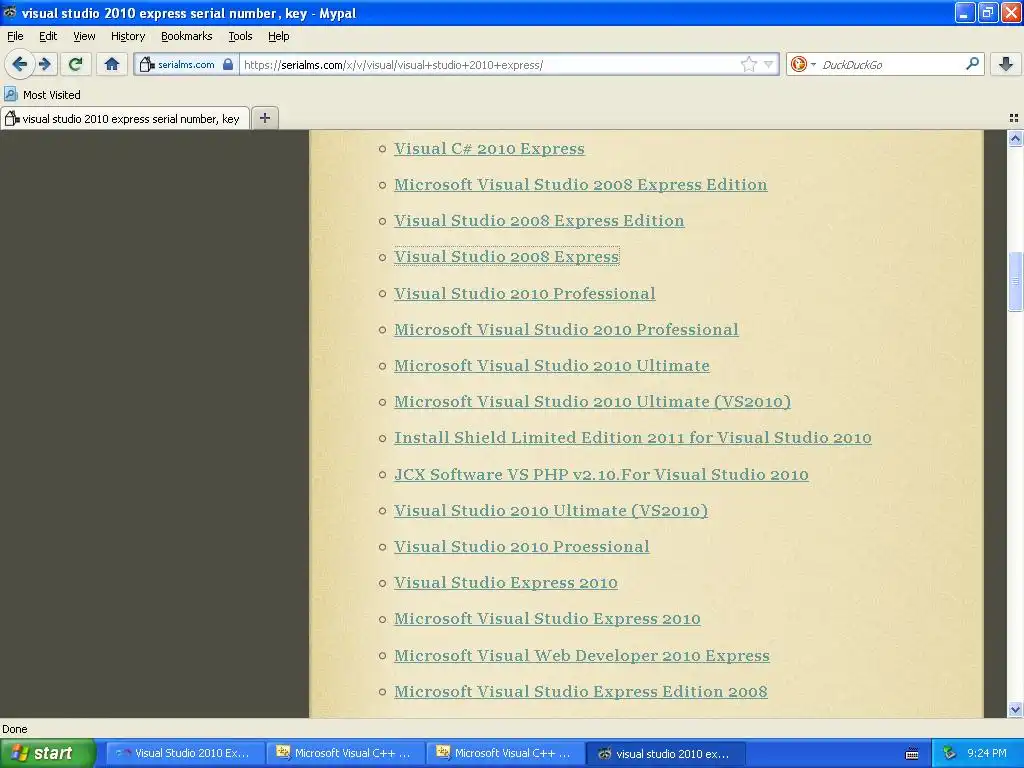Image resolution: width=1024 pixels, height=768 pixels.
Task: Open the DuckDuckGo search engine selector
Action: pos(803,64)
